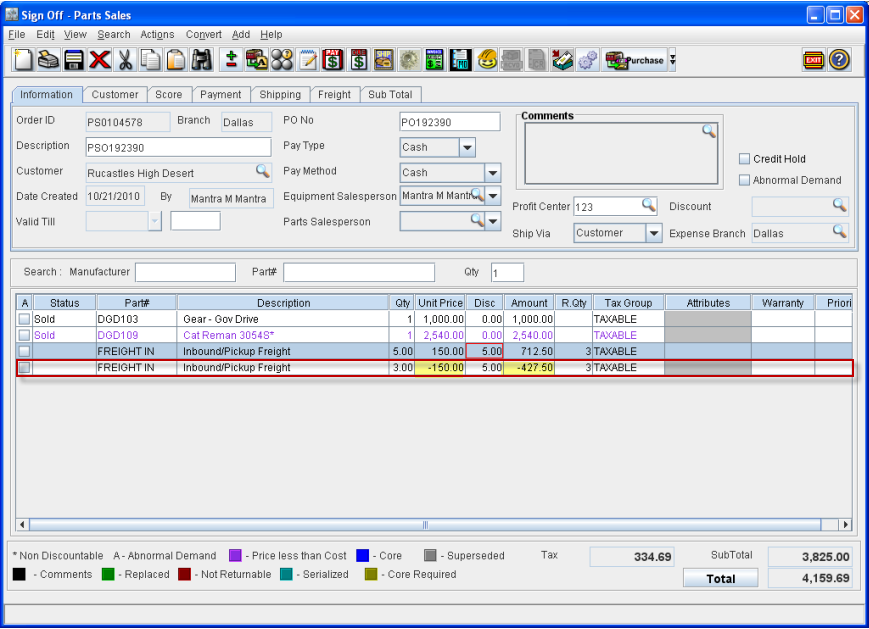869x629 pixels.
Task: Expand the Parts Salesperson dropdown arrow
Action: coord(493,221)
